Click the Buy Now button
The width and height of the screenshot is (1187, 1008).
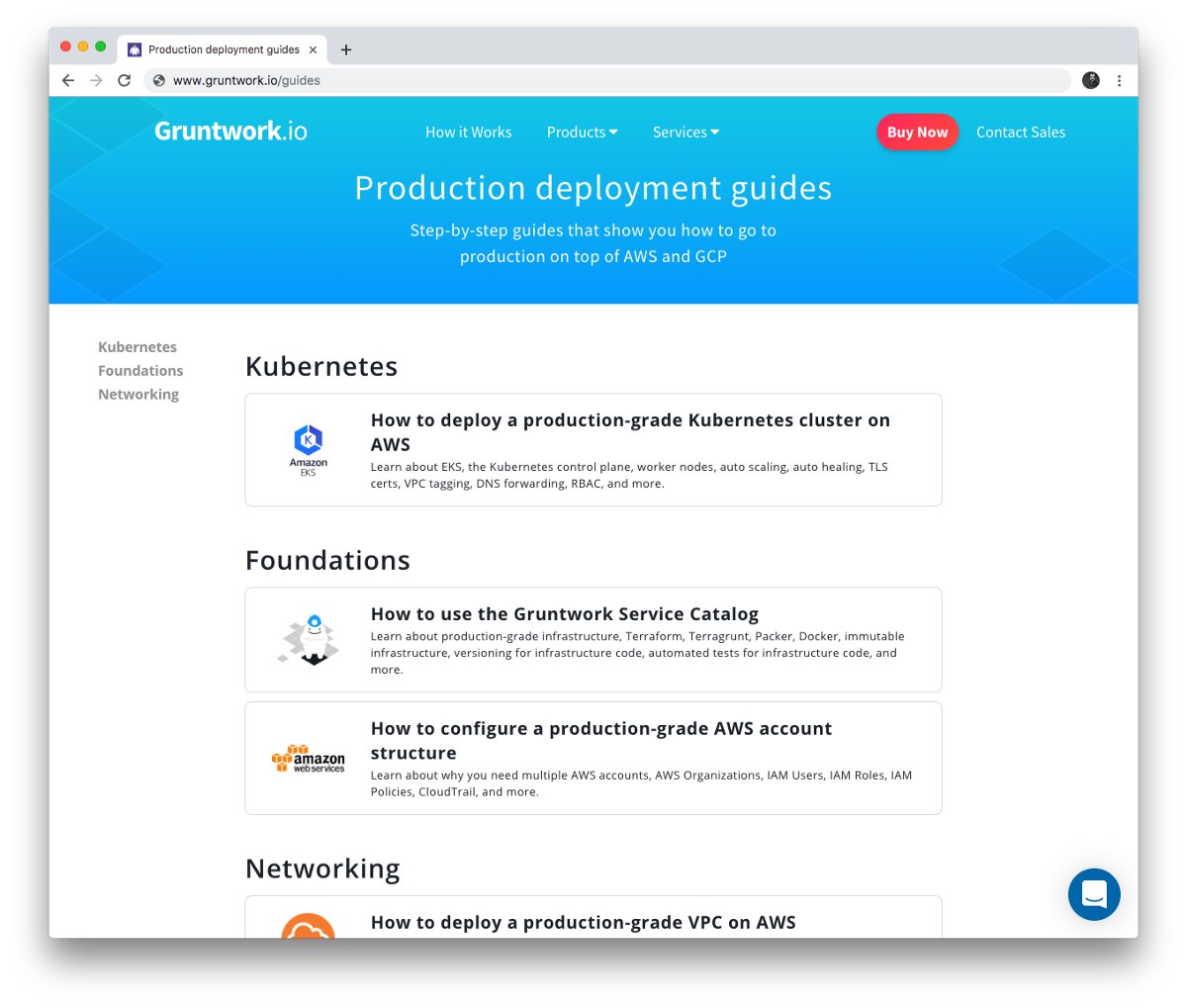918,132
